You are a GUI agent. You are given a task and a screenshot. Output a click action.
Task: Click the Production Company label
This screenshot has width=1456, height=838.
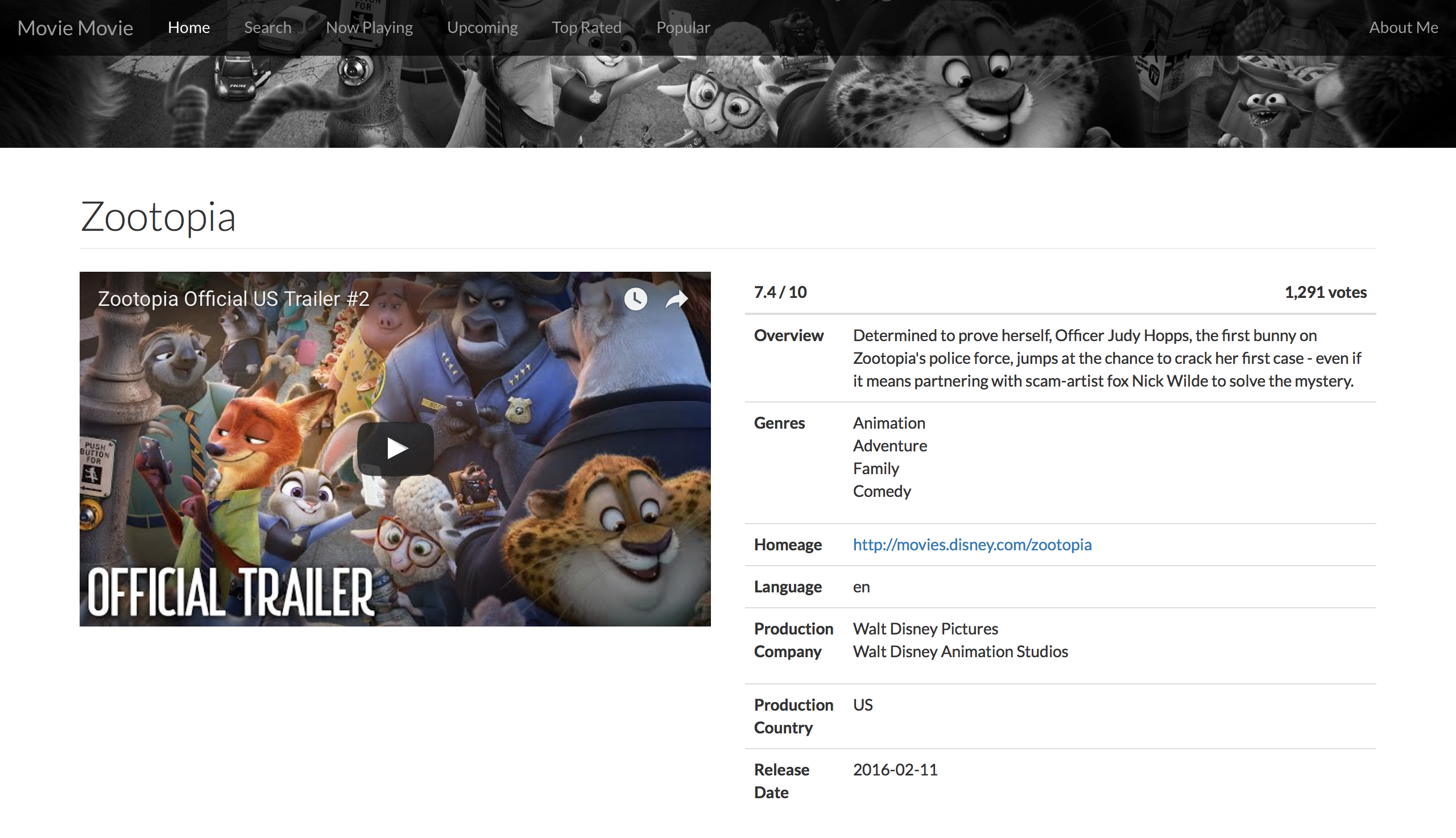click(x=793, y=640)
